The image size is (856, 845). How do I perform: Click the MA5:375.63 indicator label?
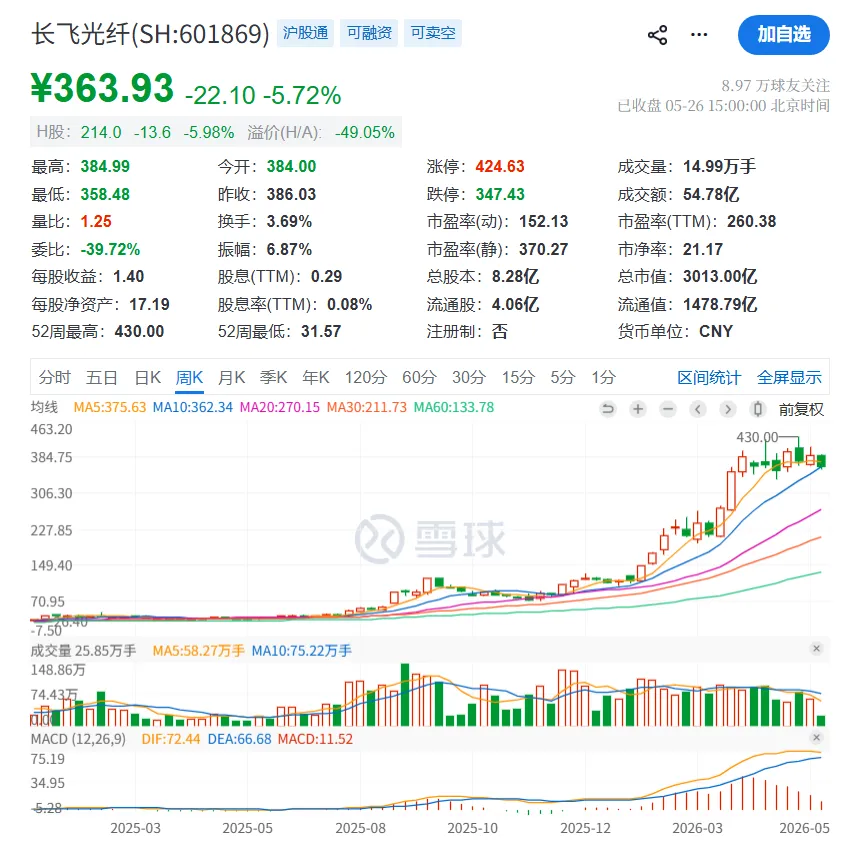110,407
